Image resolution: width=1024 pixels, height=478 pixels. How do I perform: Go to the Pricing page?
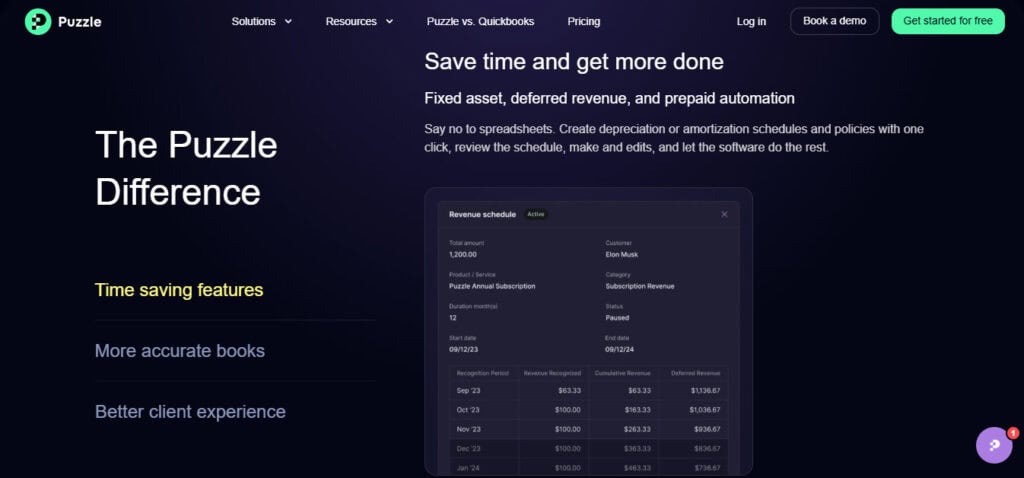pyautogui.click(x=583, y=22)
